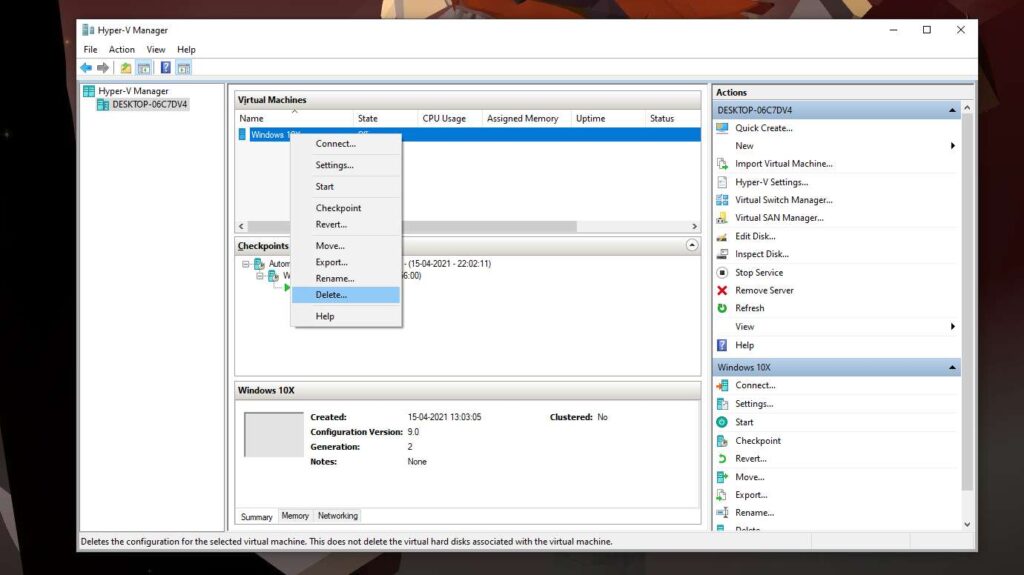Viewport: 1024px width, 575px height.
Task: Switch to the Summary tab
Action: [256, 516]
